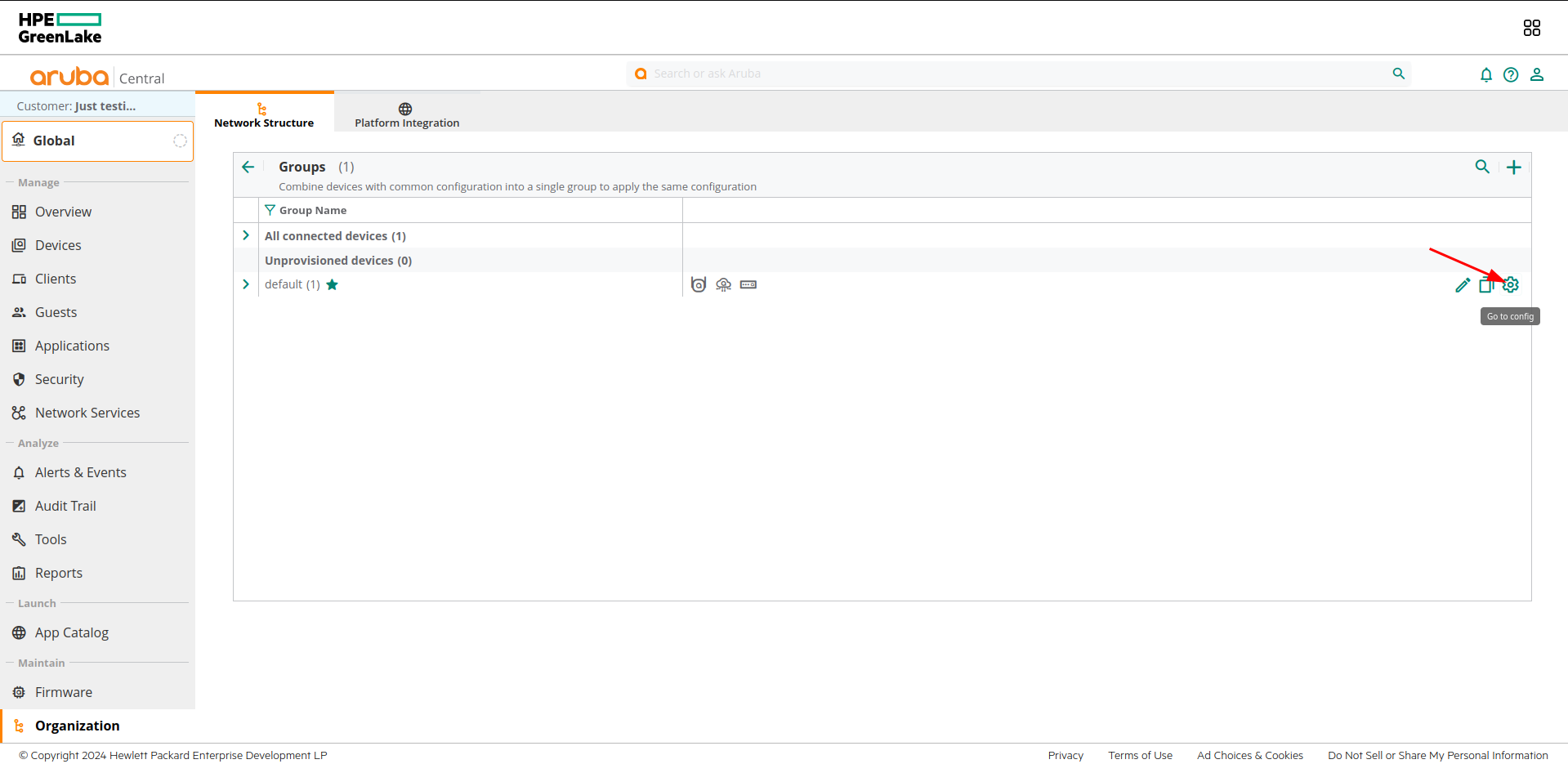Filter by Group Name column
This screenshot has width=1568, height=764.
point(270,211)
